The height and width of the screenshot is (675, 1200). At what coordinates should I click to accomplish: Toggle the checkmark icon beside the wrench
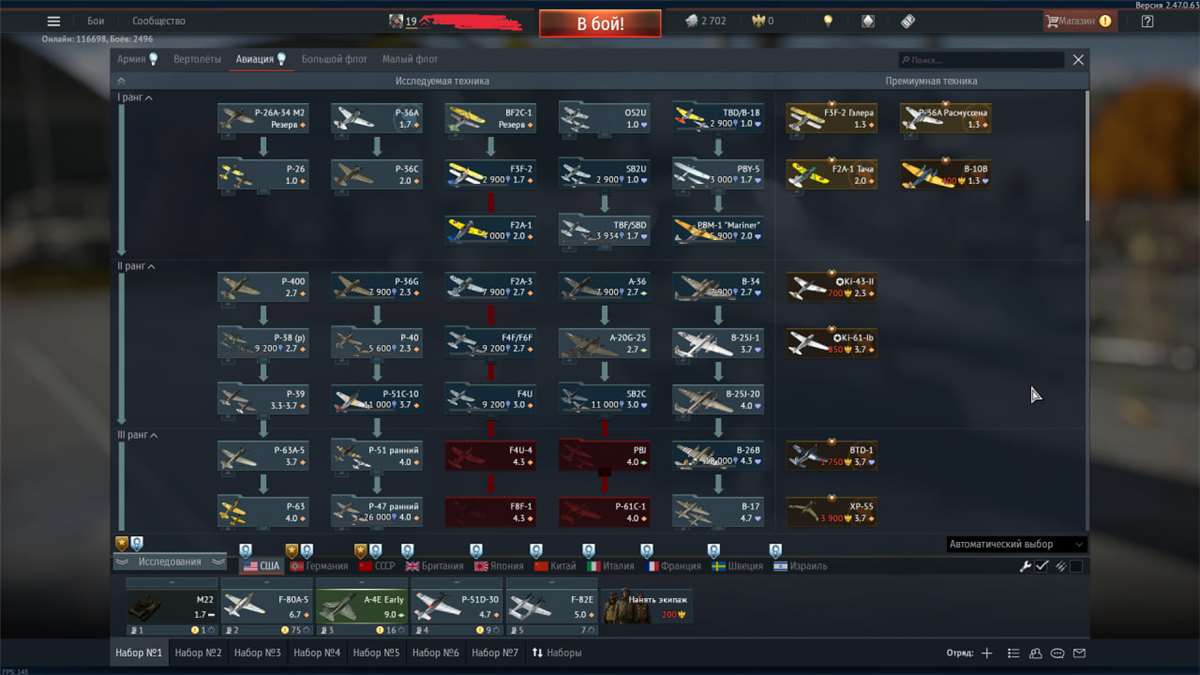coord(1042,566)
